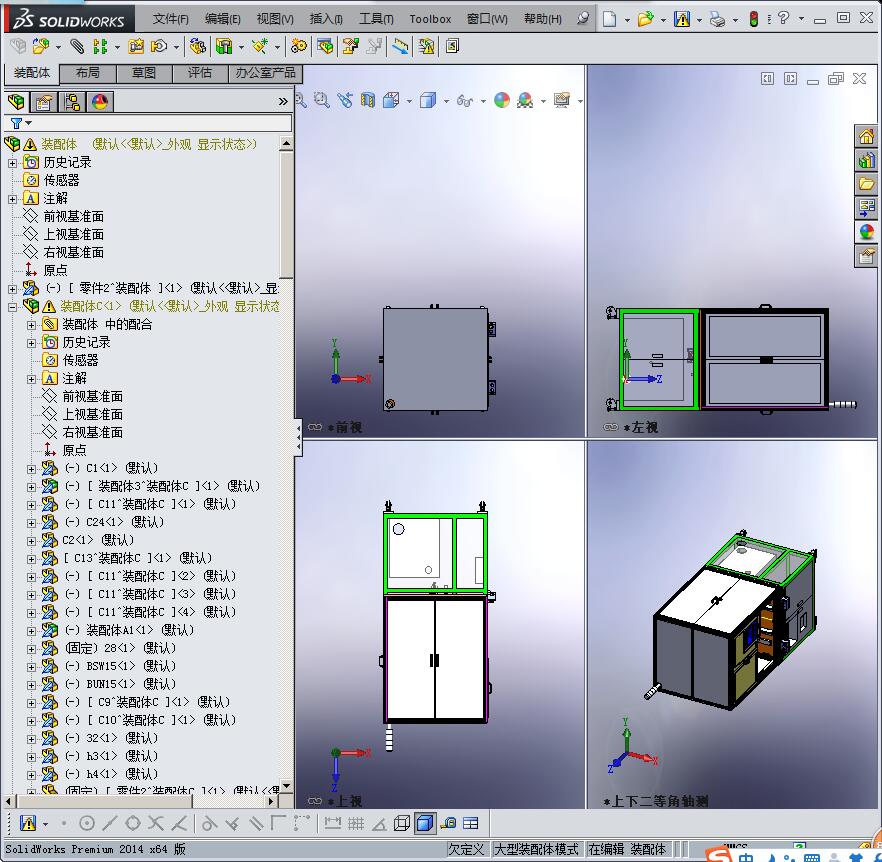Screen dimensions: 882x862
Task: Click the Apply Scene icon
Action: point(525,100)
